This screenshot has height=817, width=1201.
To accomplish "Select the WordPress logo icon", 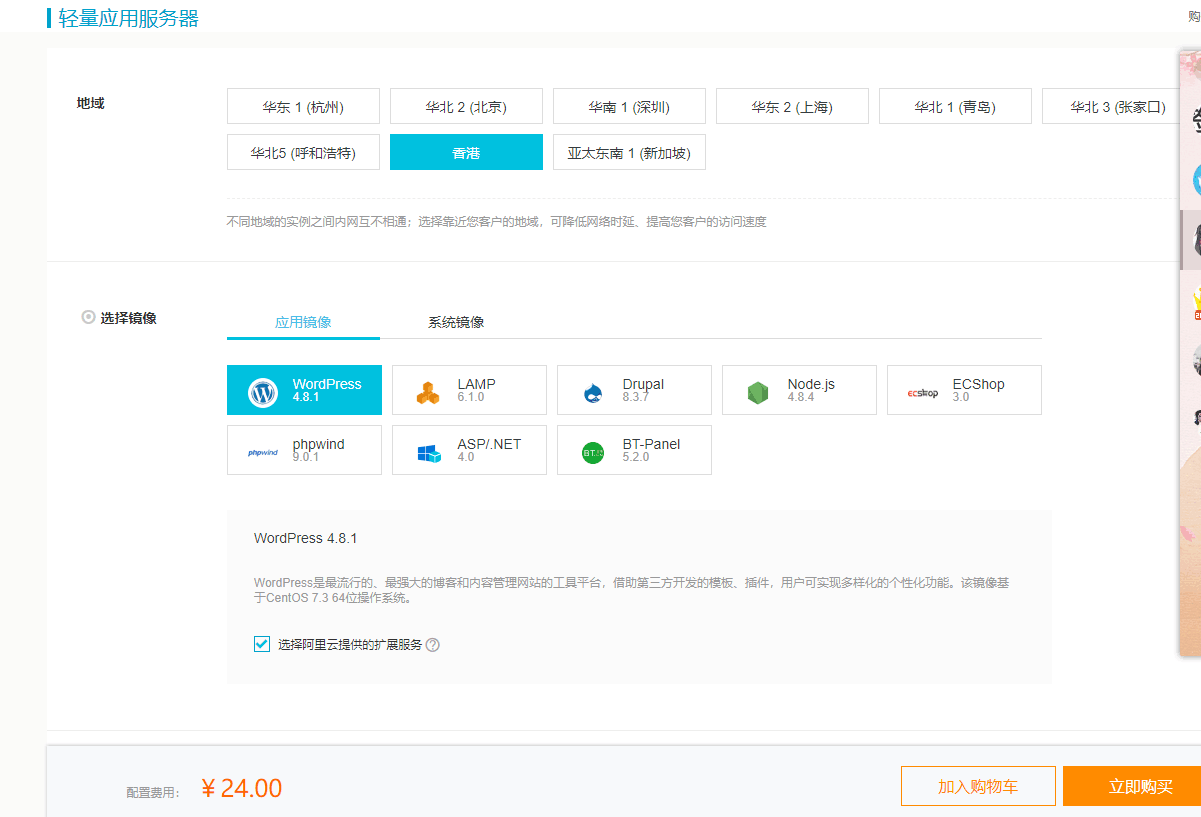I will pos(263,392).
